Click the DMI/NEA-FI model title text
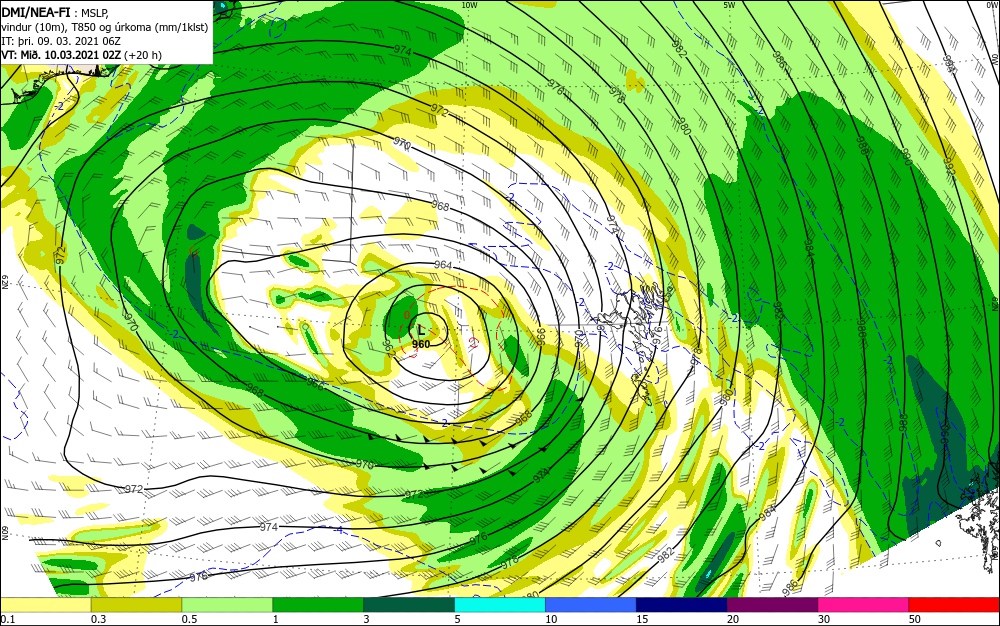The image size is (1000, 626). [36, 11]
